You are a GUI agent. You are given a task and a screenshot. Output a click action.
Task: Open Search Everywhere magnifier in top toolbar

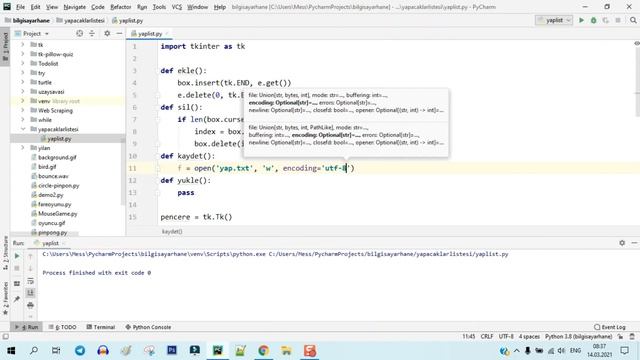633,20
